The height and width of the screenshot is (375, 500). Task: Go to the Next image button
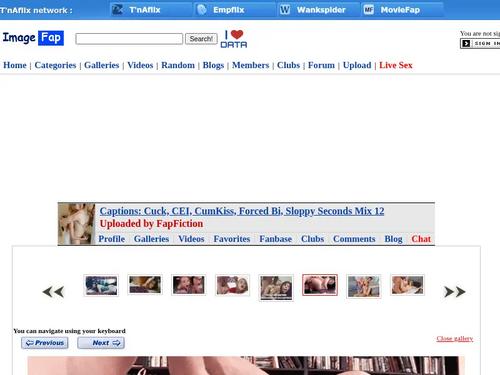(101, 343)
